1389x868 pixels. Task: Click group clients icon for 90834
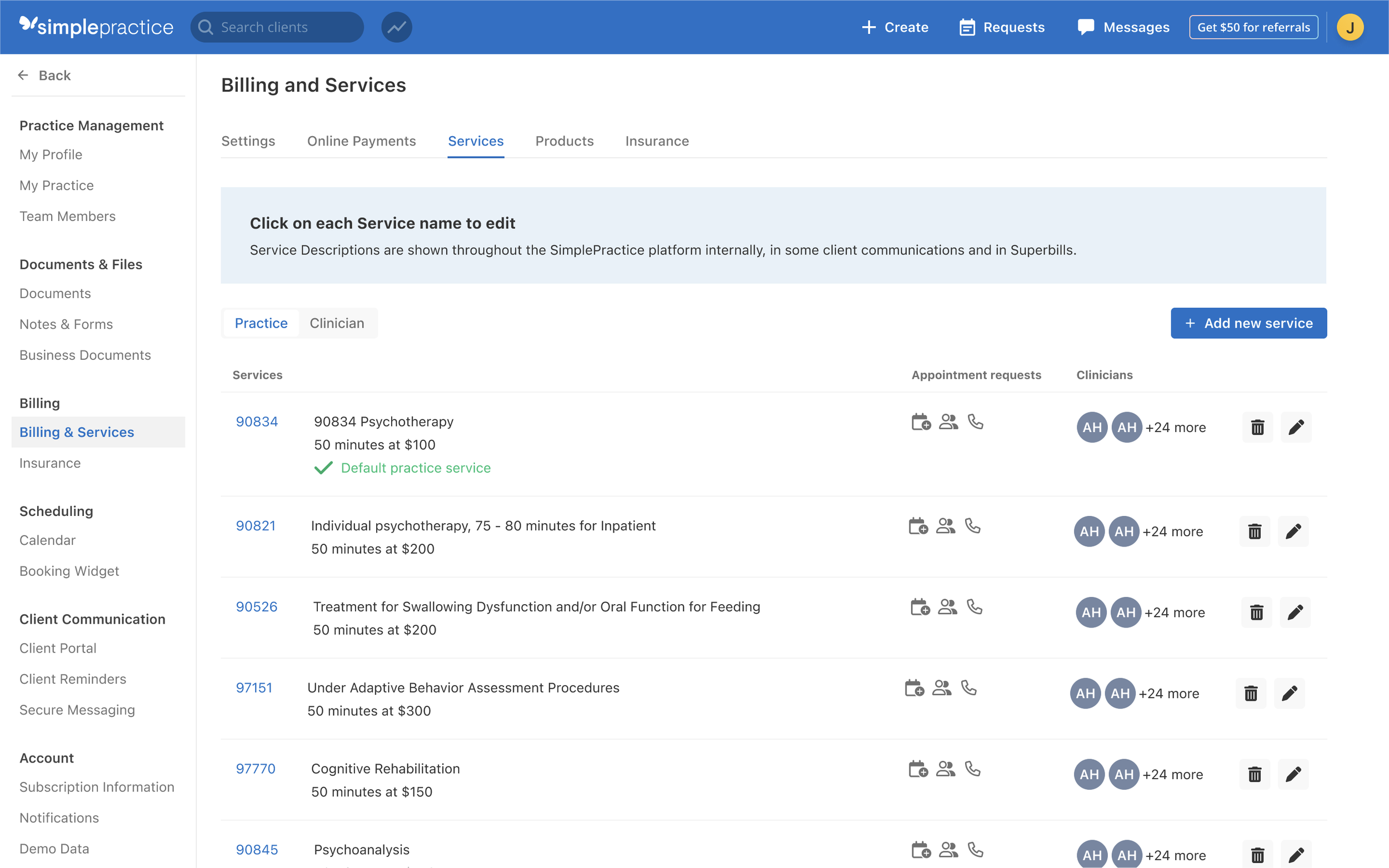[x=948, y=422]
